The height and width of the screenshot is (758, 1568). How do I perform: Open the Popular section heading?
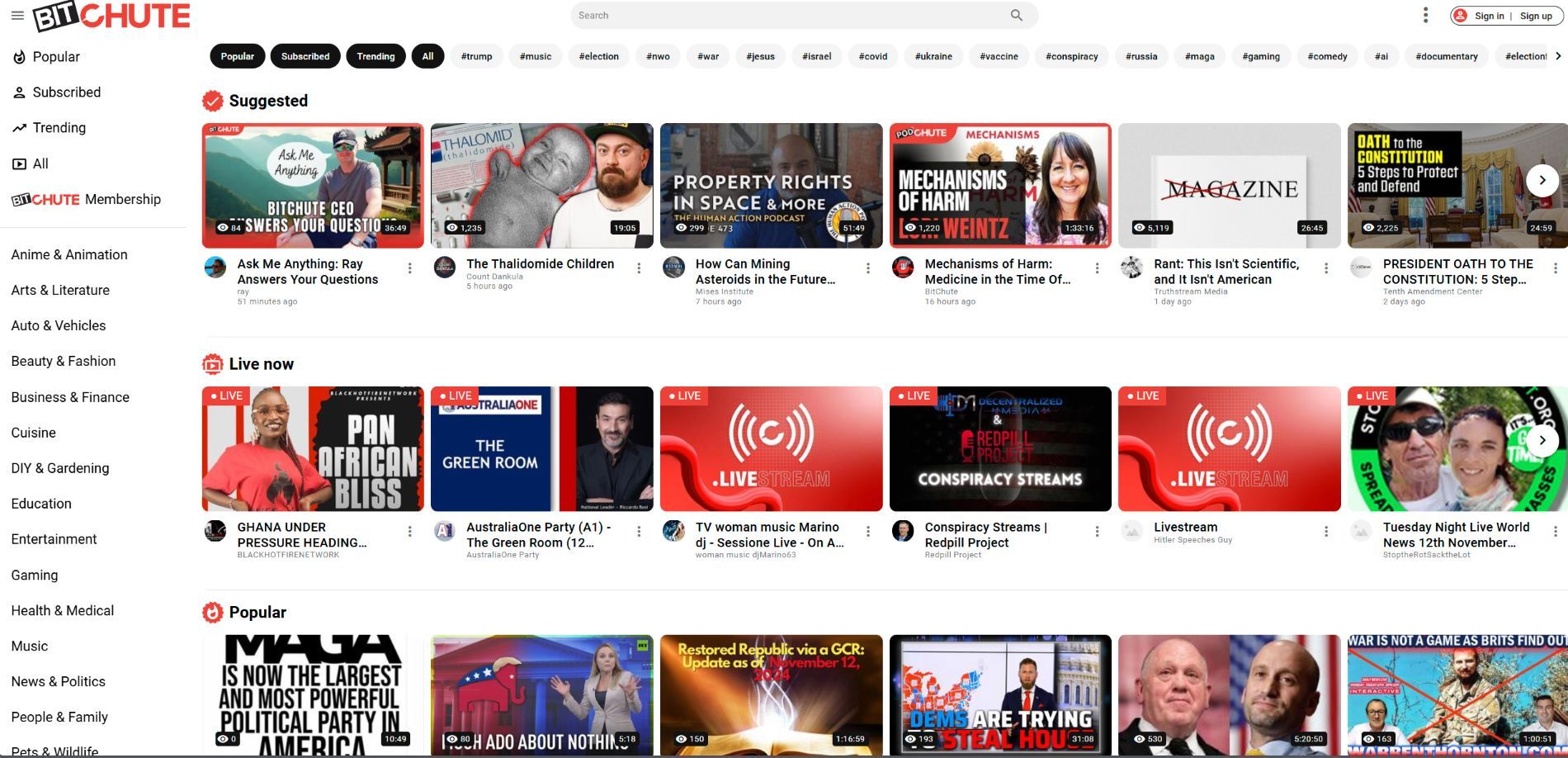pos(257,613)
